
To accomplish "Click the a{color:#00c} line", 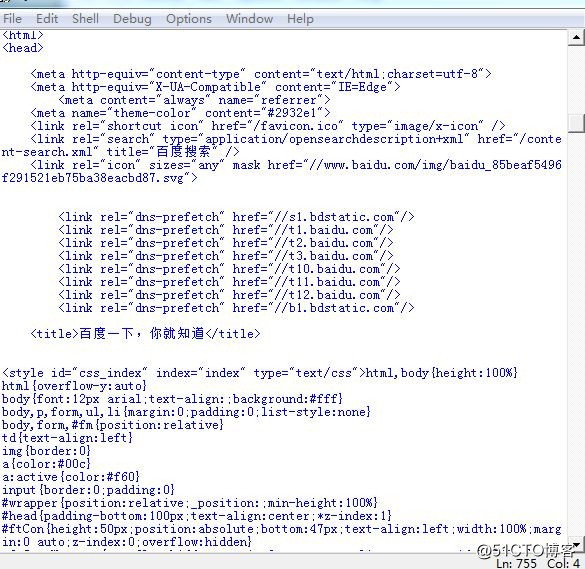I will 46,464.
